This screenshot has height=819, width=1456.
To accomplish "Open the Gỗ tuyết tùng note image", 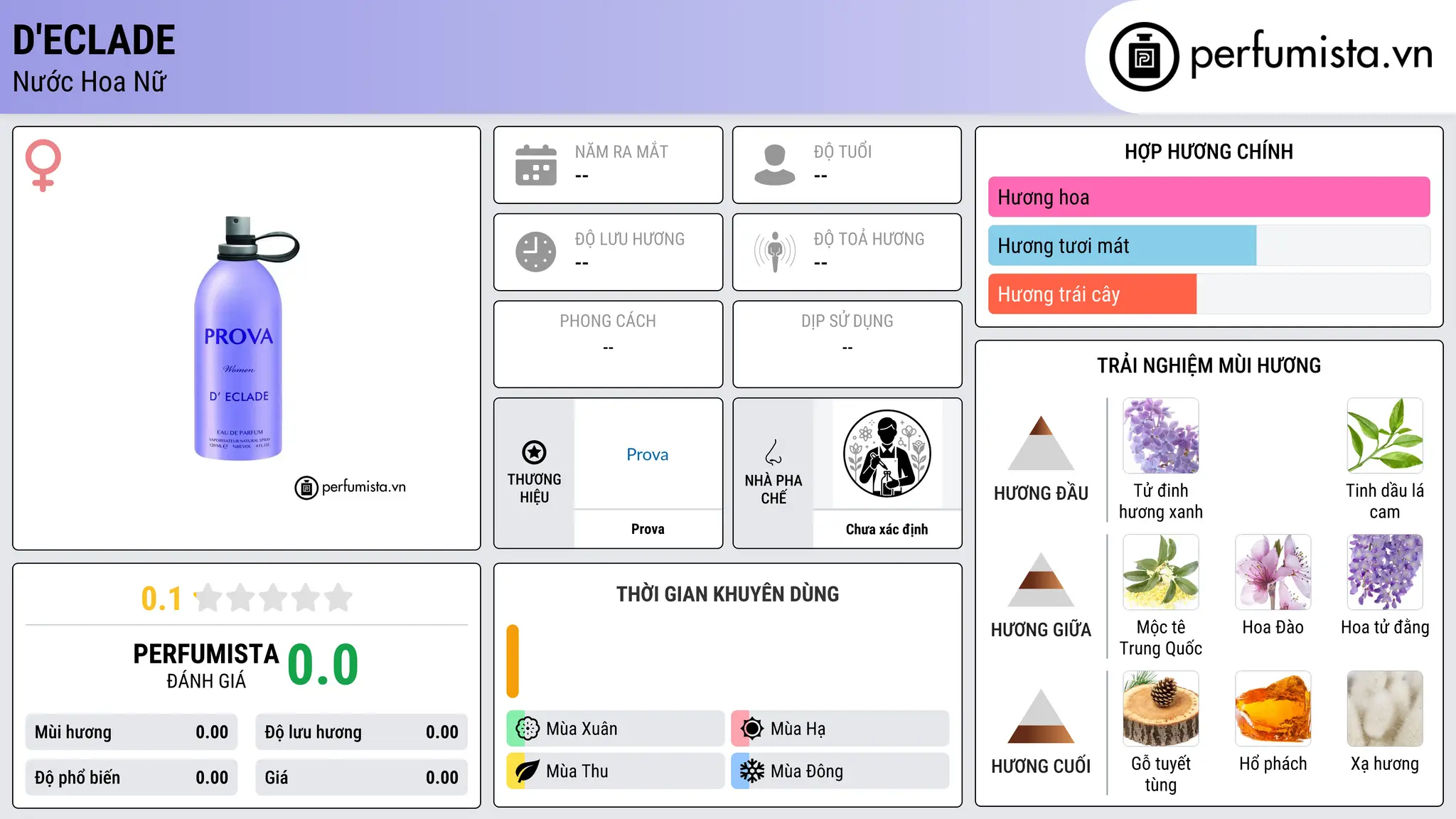I will point(1161,709).
